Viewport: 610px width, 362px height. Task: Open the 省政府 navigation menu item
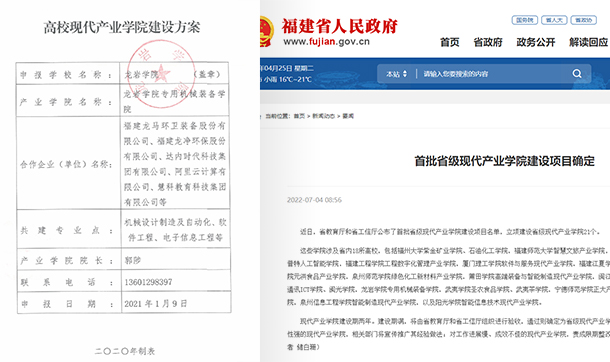[488, 42]
